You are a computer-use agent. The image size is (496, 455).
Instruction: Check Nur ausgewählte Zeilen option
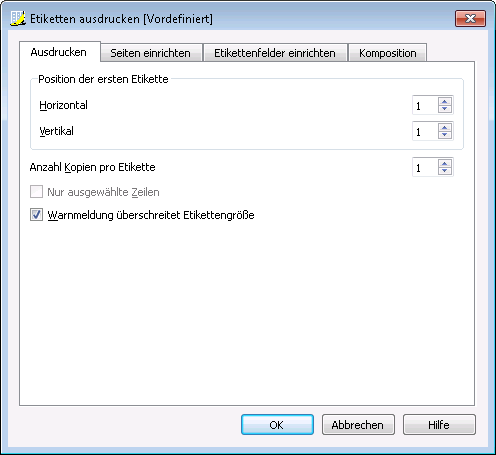coord(36,192)
